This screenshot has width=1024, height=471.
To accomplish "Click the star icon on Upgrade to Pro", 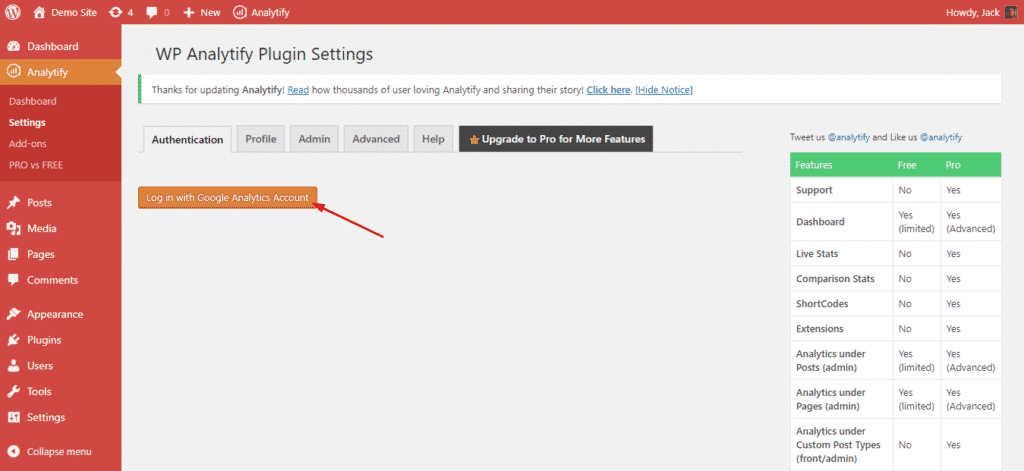I will click(x=474, y=140).
